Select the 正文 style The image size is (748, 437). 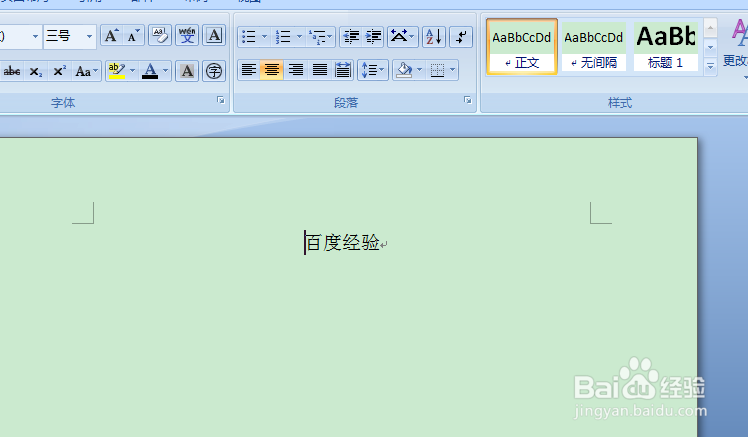coord(522,47)
